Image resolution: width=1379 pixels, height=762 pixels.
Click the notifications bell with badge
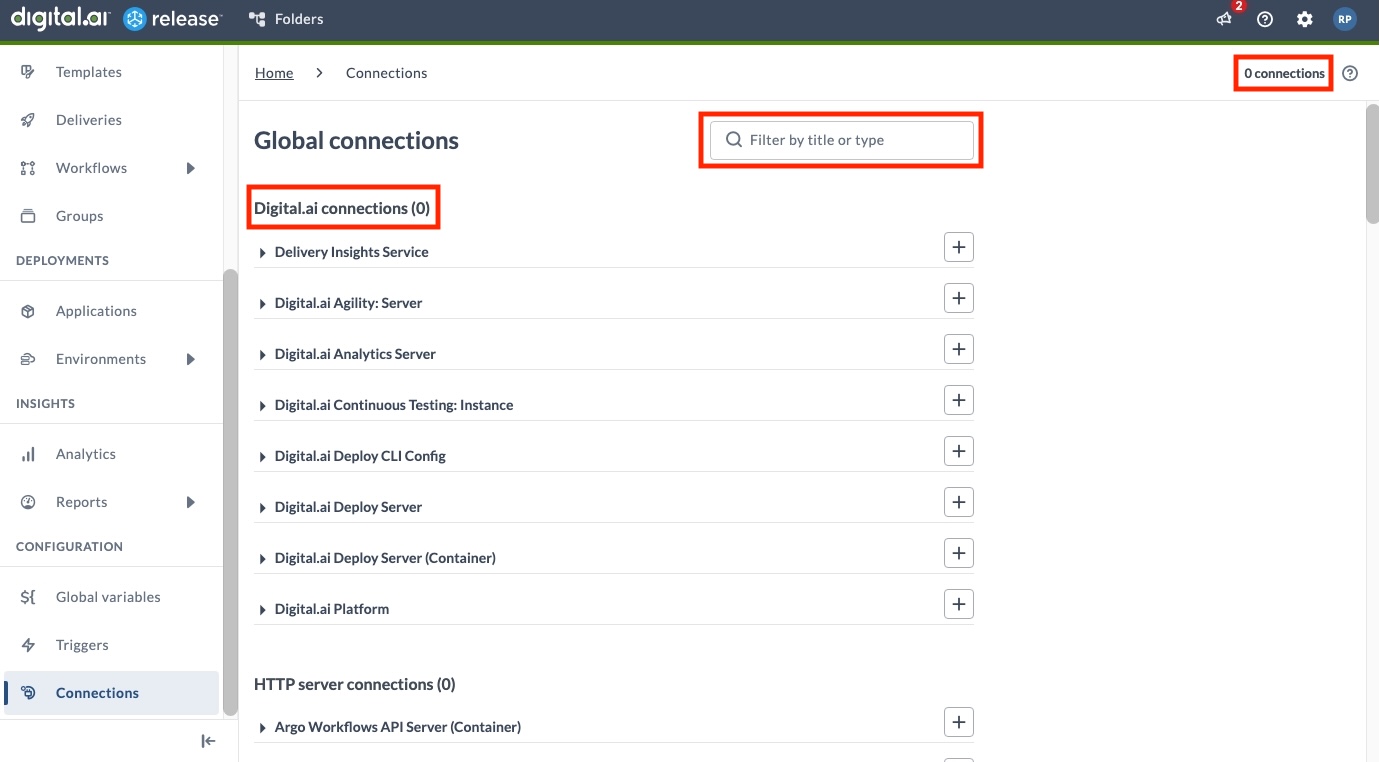(x=1223, y=19)
